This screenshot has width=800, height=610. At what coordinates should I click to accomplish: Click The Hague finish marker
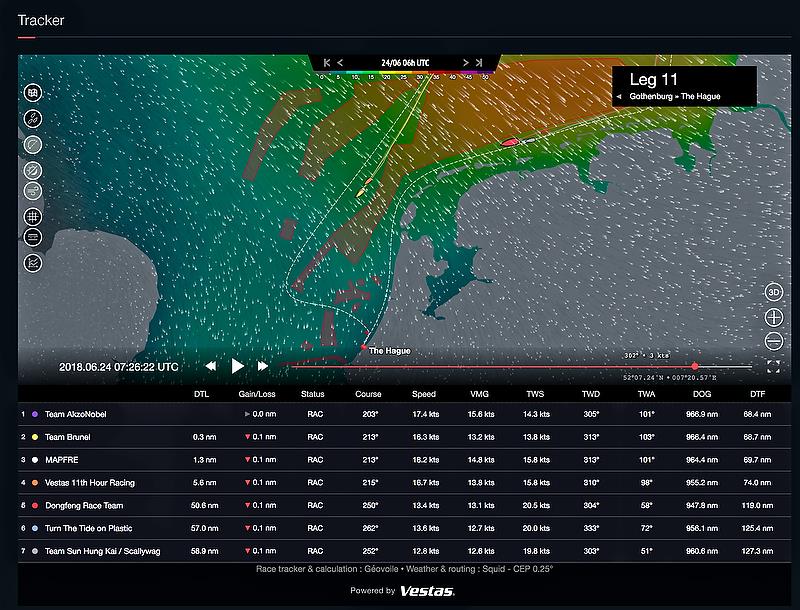(364, 347)
